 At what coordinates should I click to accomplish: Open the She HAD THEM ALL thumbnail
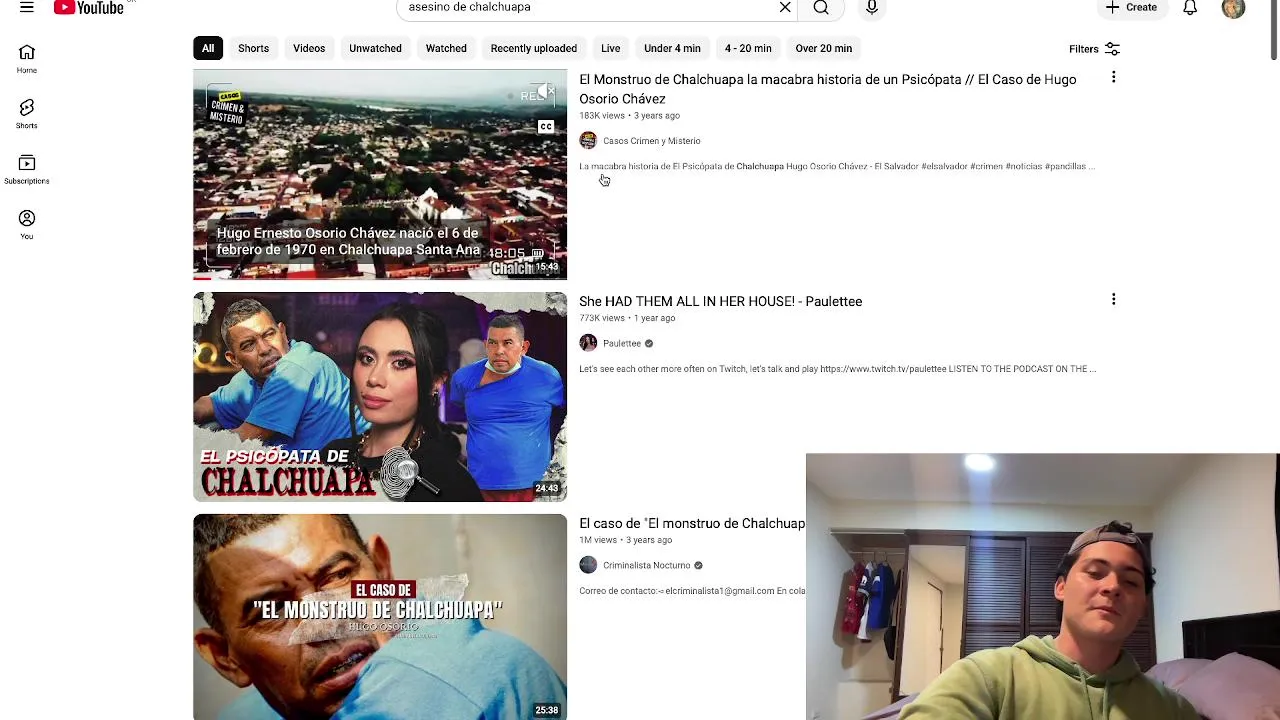(x=380, y=397)
